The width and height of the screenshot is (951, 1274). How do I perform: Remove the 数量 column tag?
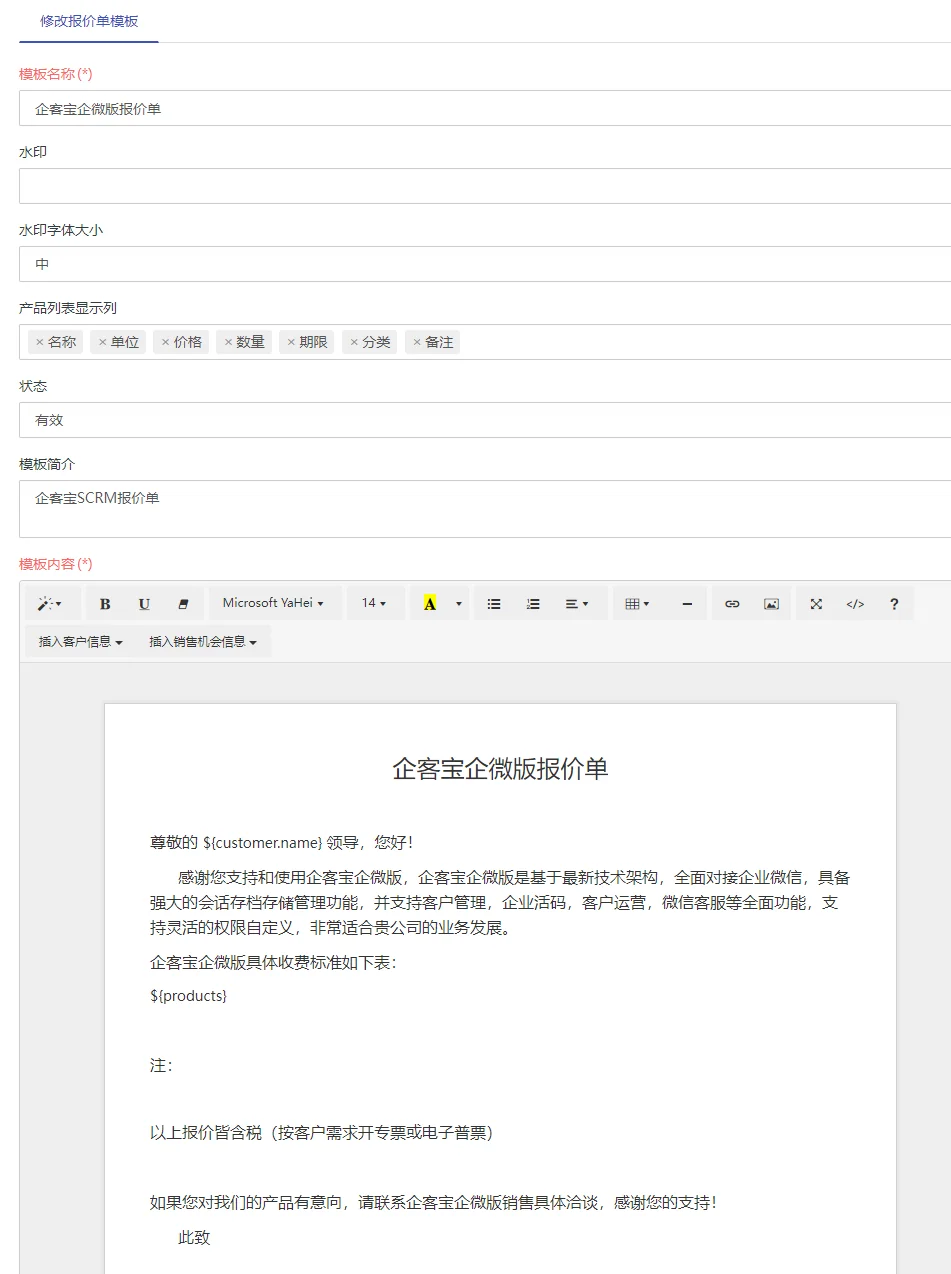click(x=229, y=342)
